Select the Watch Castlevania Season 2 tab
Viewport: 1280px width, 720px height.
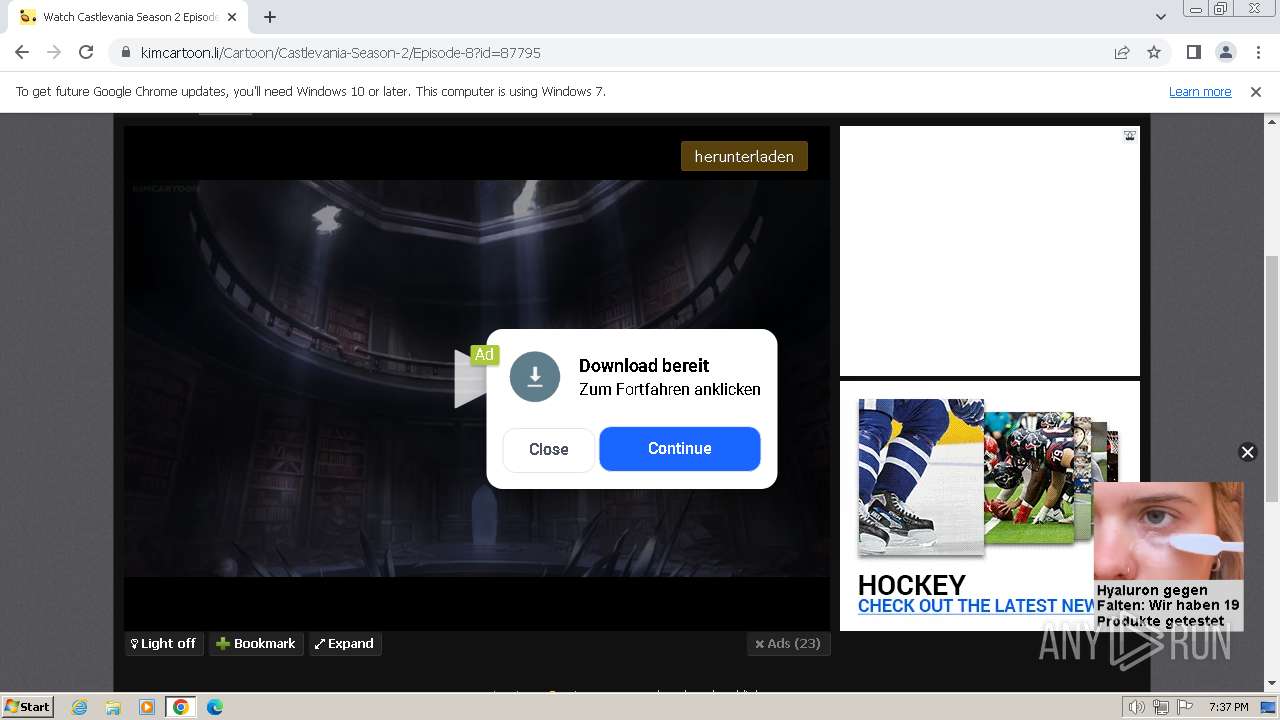pyautogui.click(x=128, y=17)
